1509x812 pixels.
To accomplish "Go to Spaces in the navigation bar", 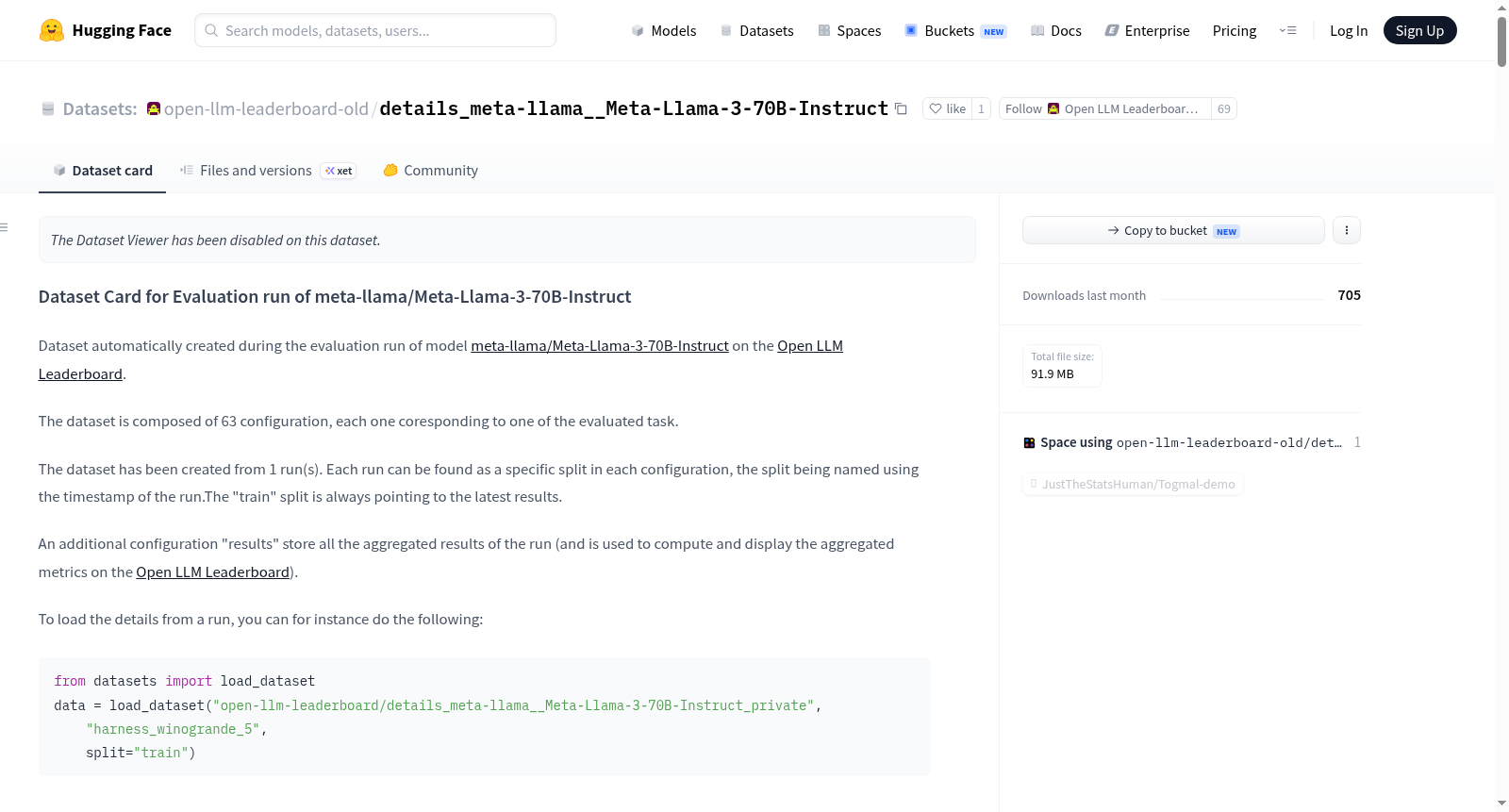I will [x=850, y=31].
